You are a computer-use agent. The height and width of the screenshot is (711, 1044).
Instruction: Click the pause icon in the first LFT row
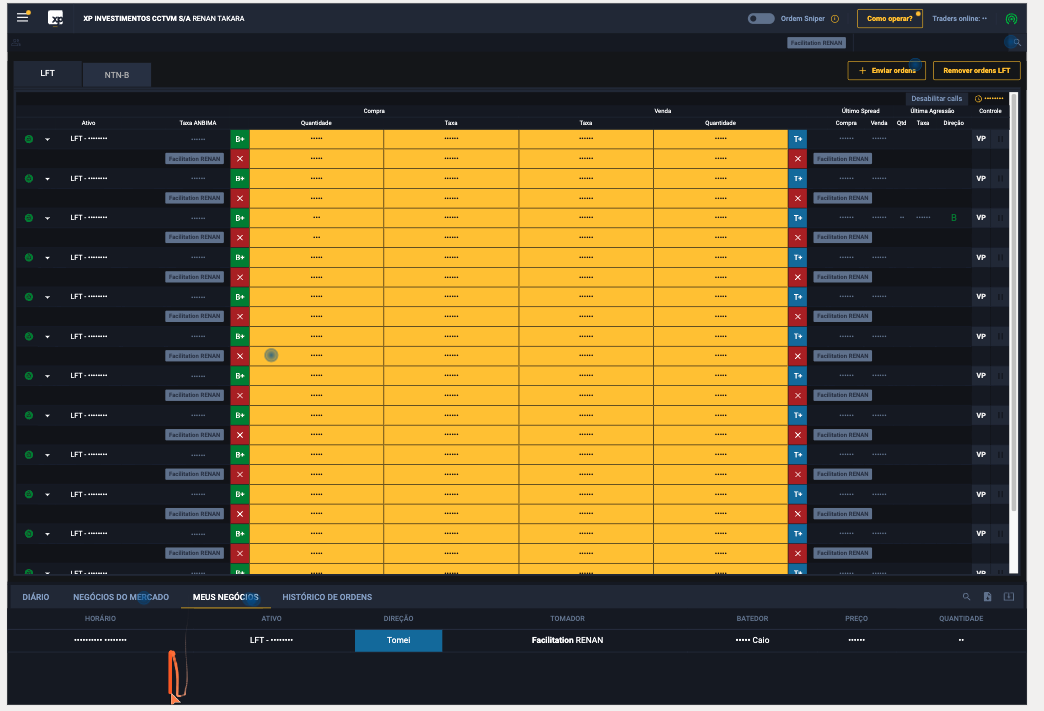pyautogui.click(x=1000, y=139)
